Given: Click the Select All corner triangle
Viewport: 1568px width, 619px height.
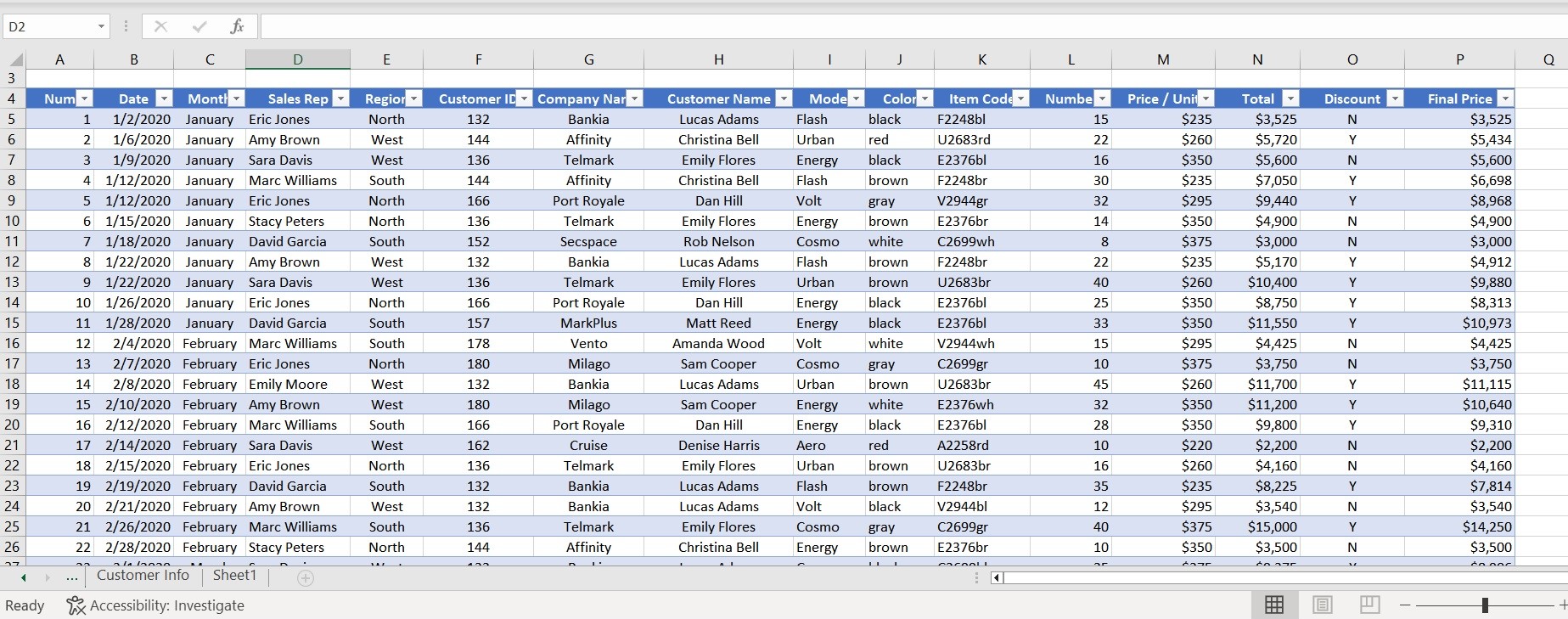Looking at the screenshot, I should [16, 59].
